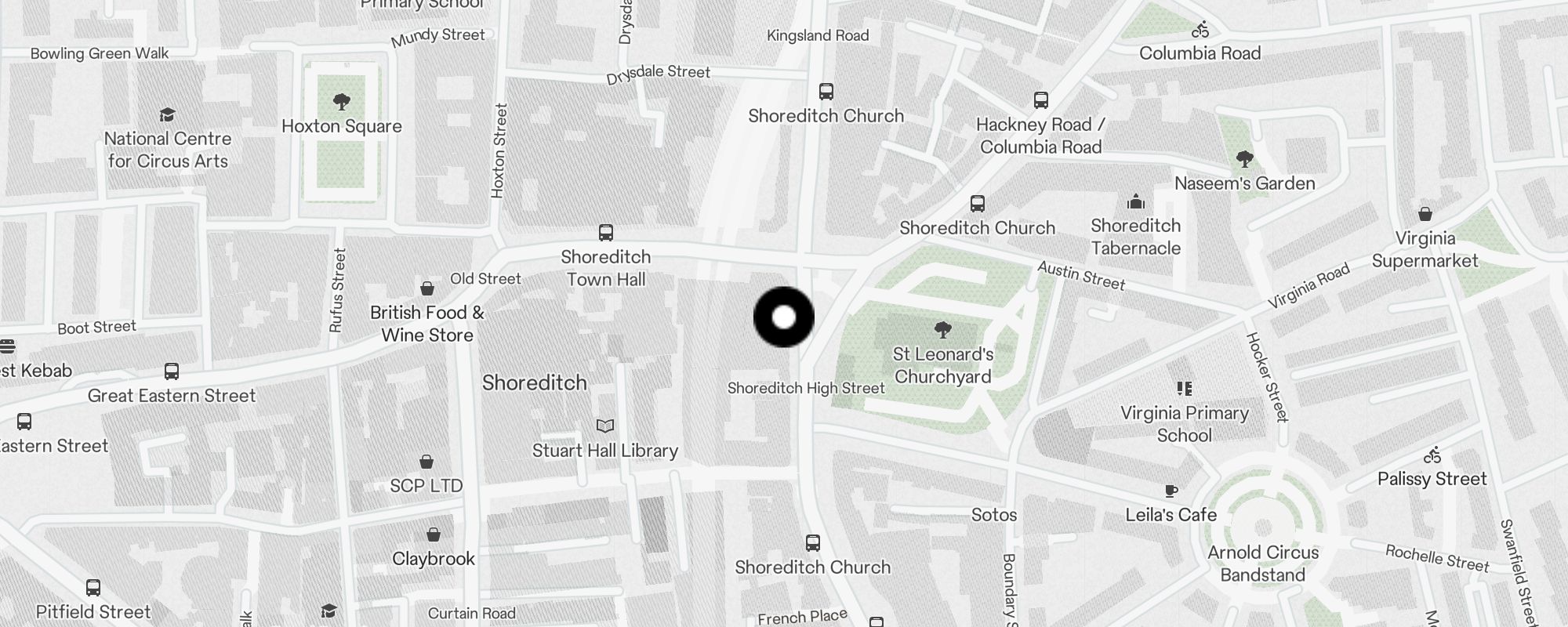Click the Pitfield Street bus stop icon

tap(93, 588)
